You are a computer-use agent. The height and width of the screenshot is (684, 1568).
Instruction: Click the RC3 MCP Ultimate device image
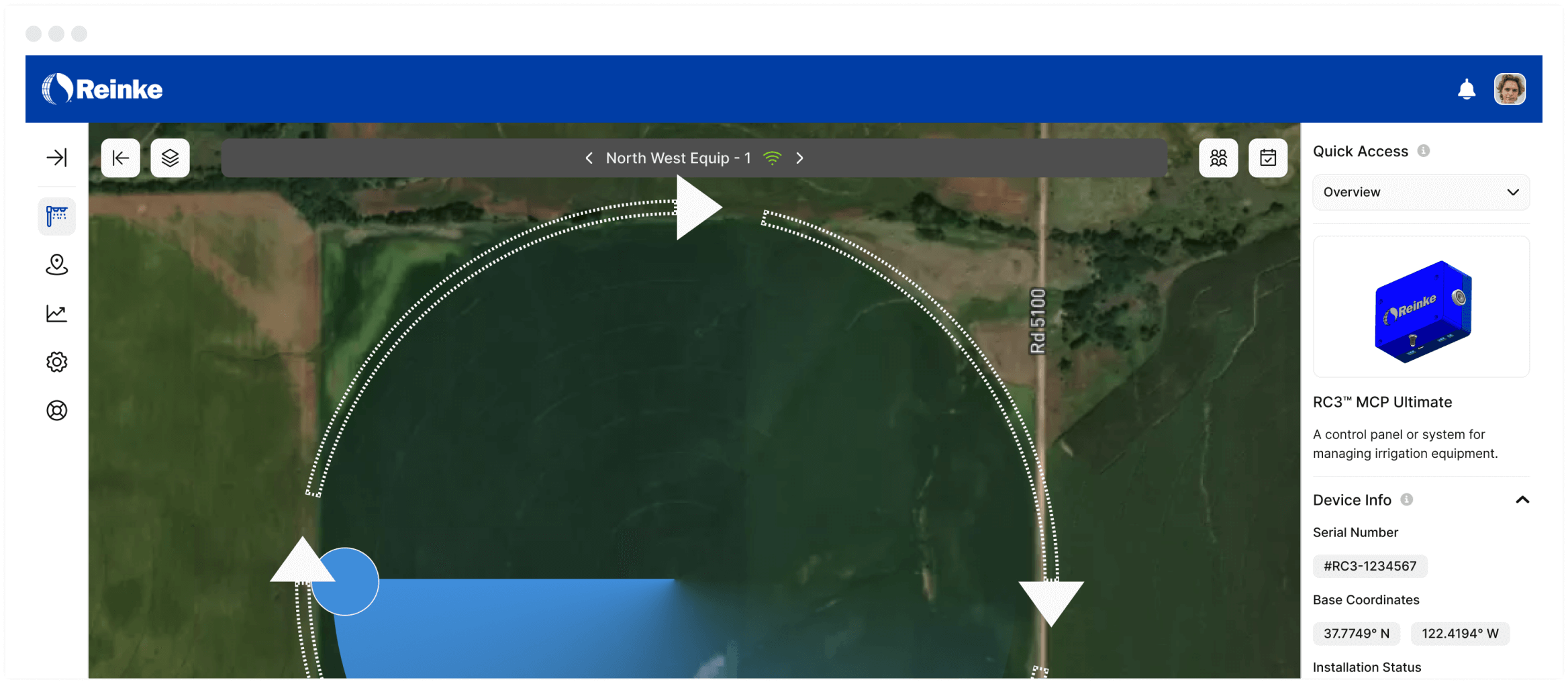point(1421,307)
